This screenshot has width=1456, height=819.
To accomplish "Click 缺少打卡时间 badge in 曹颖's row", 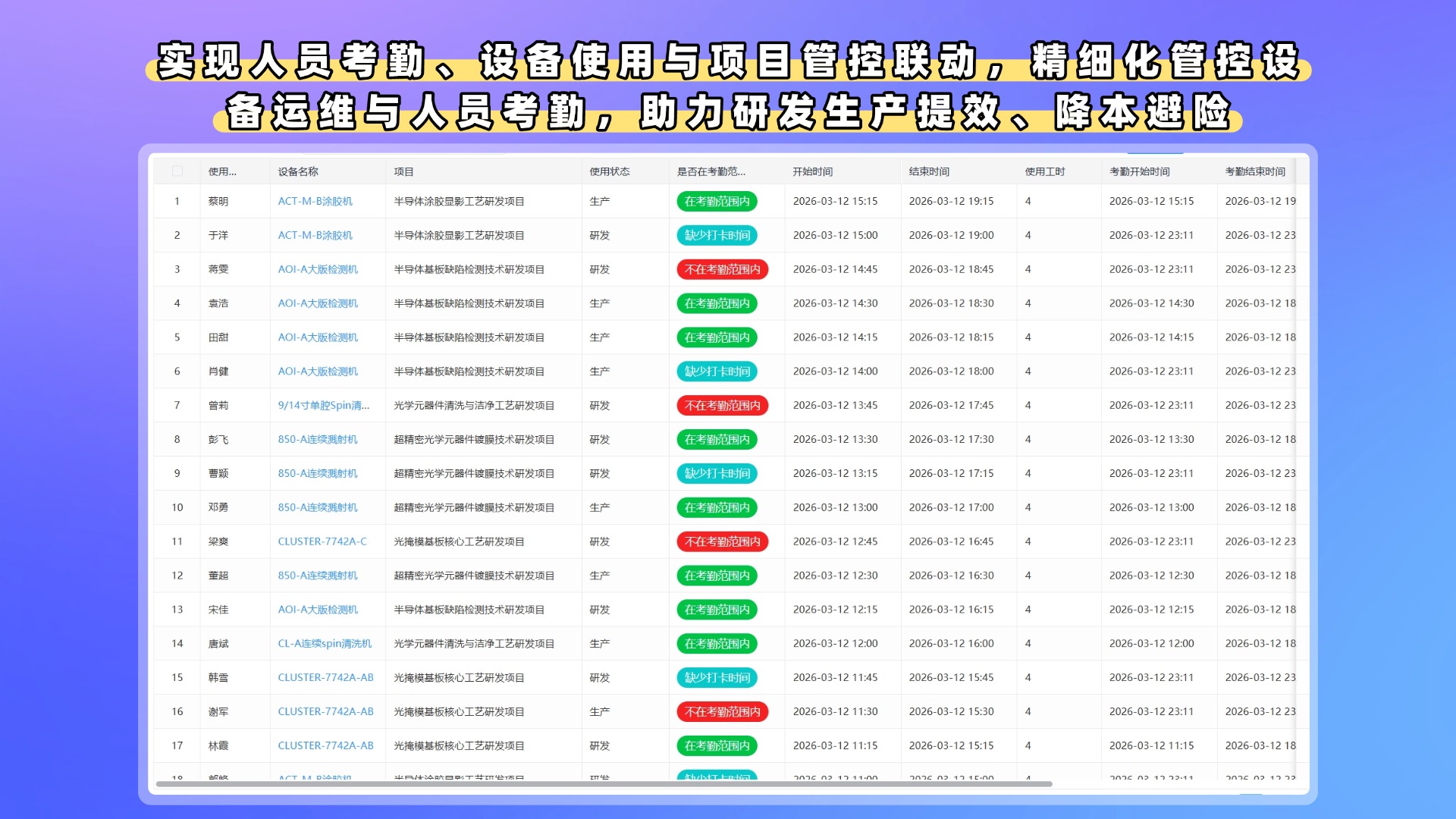I will coord(717,474).
